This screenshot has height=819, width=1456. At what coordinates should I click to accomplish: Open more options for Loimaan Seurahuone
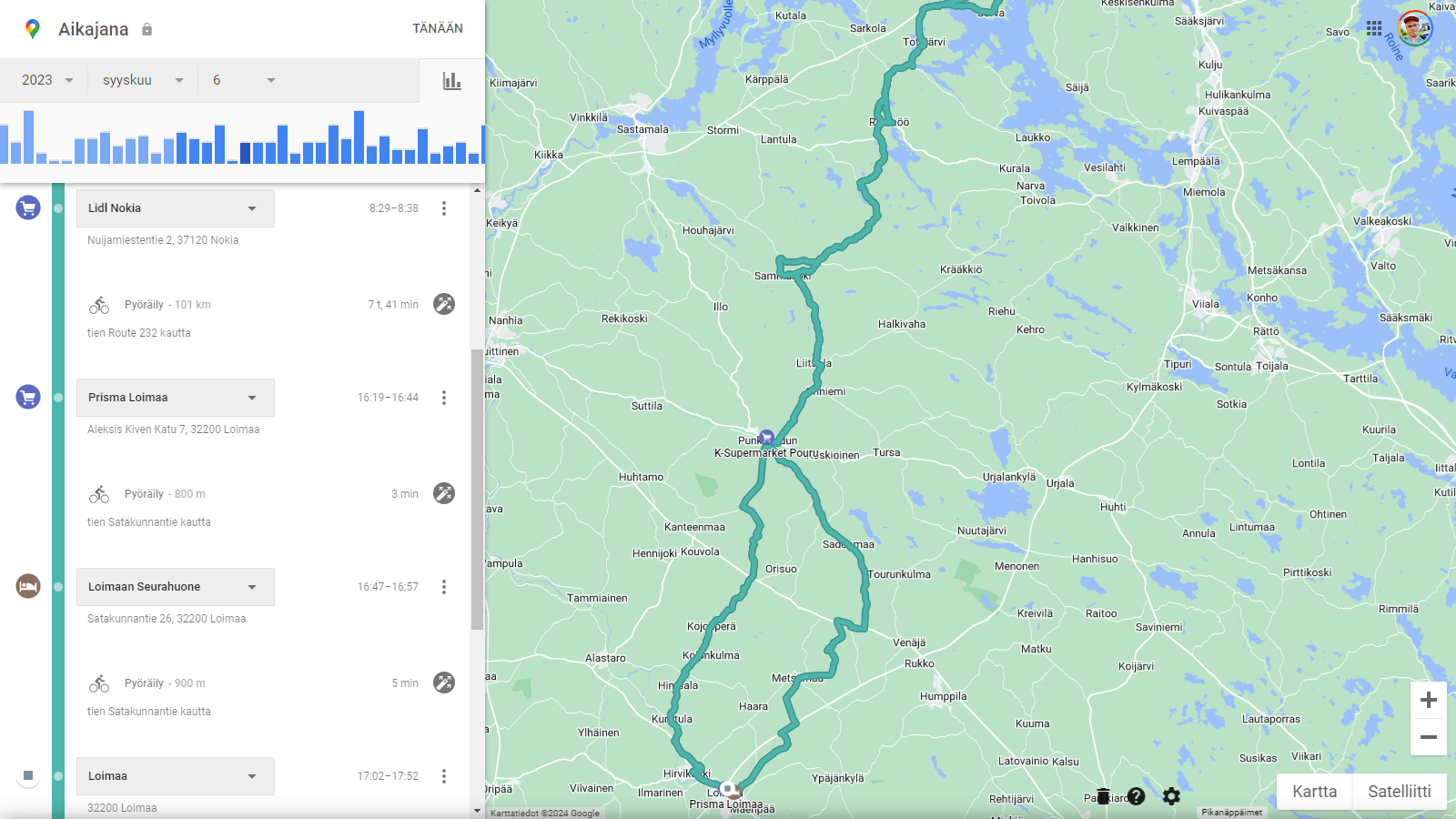[444, 587]
